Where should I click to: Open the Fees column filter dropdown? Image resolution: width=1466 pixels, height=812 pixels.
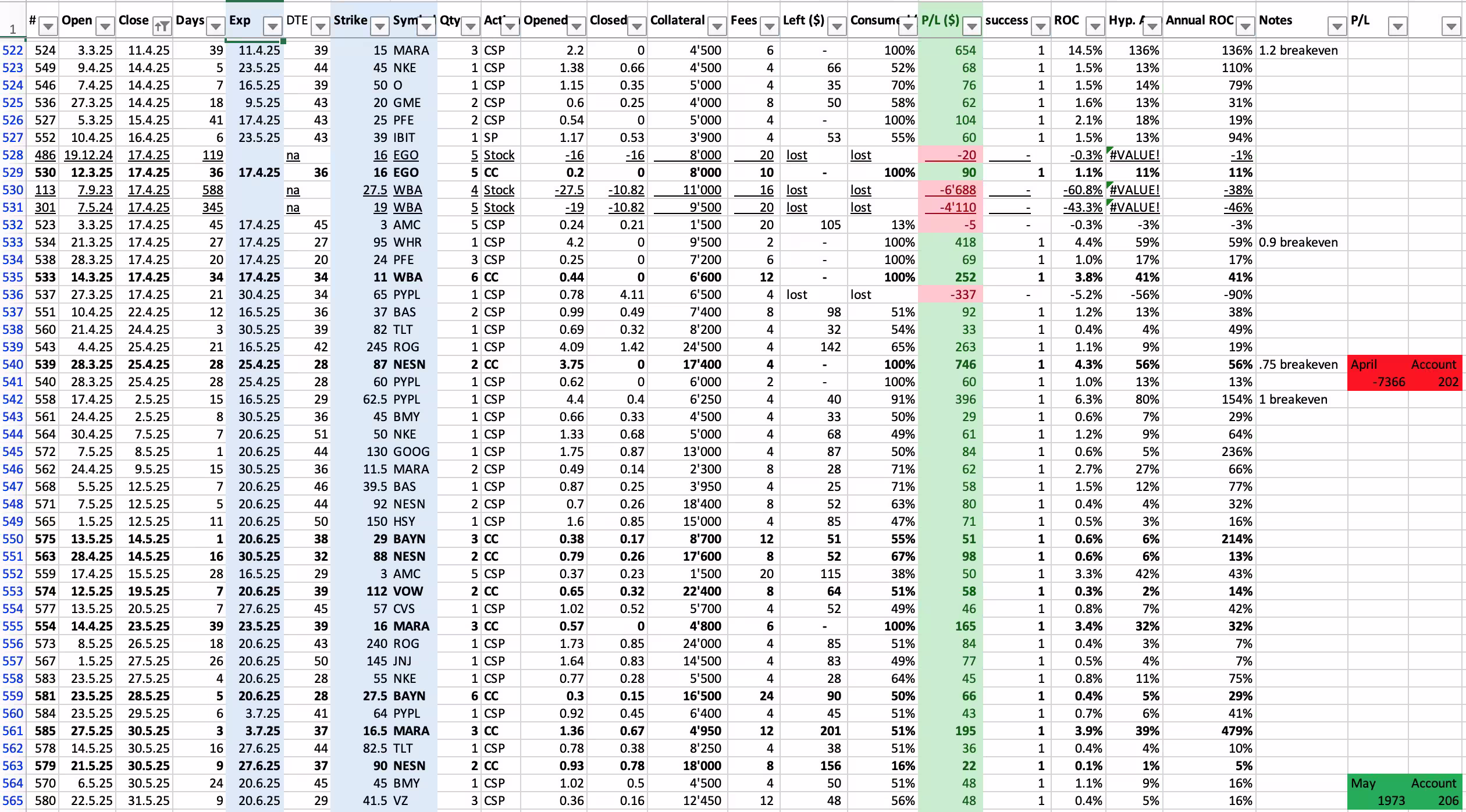[769, 26]
